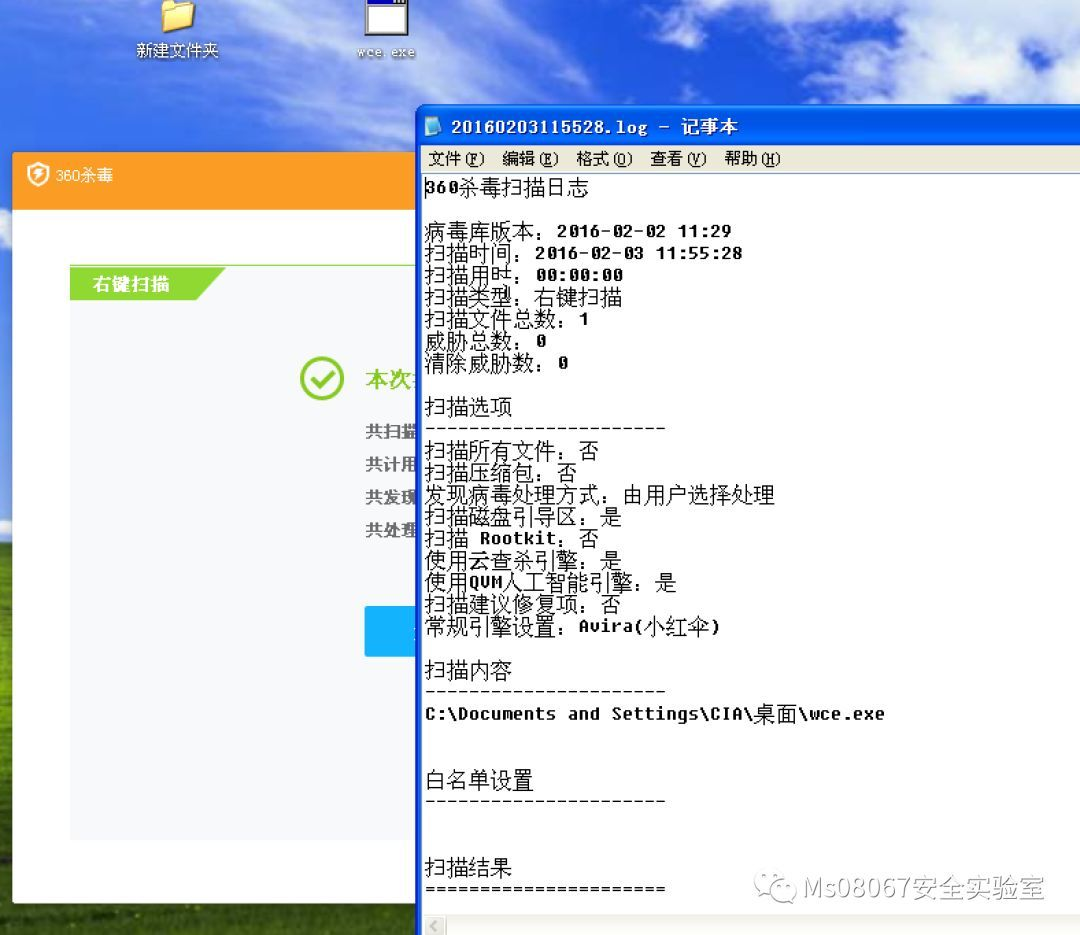Click the wce.exe path line in the log
Screen dimensions: 1080x935
click(655, 713)
